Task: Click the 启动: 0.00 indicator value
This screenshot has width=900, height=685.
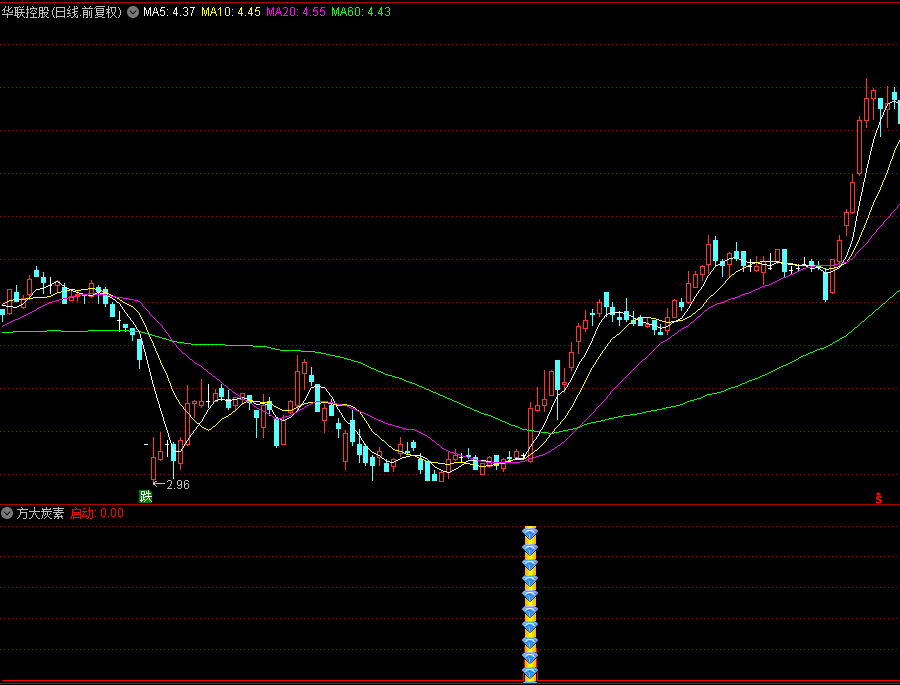Action: click(x=97, y=513)
